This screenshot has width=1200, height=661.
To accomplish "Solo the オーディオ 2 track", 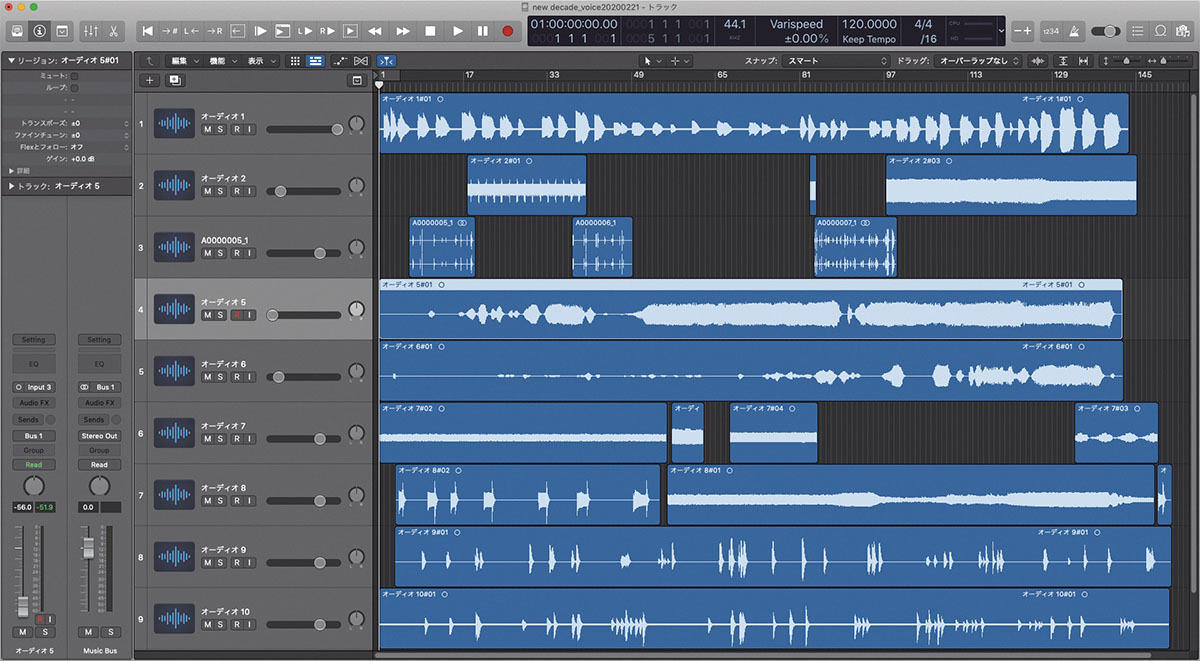I will pos(221,192).
